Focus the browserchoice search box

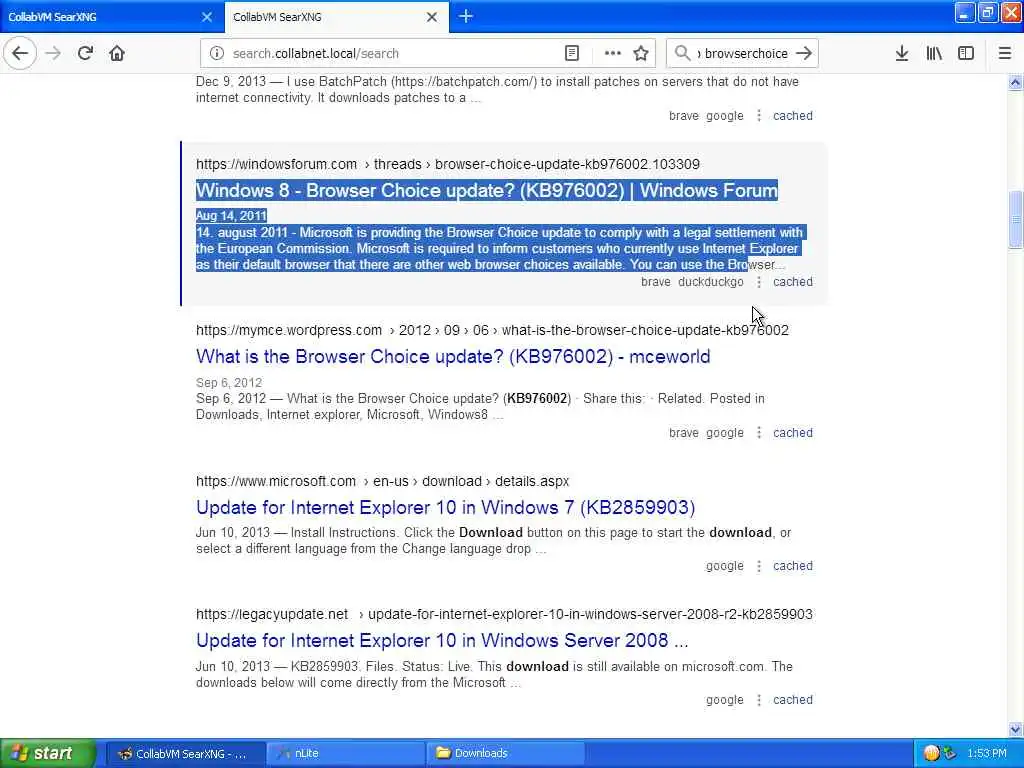[x=744, y=53]
